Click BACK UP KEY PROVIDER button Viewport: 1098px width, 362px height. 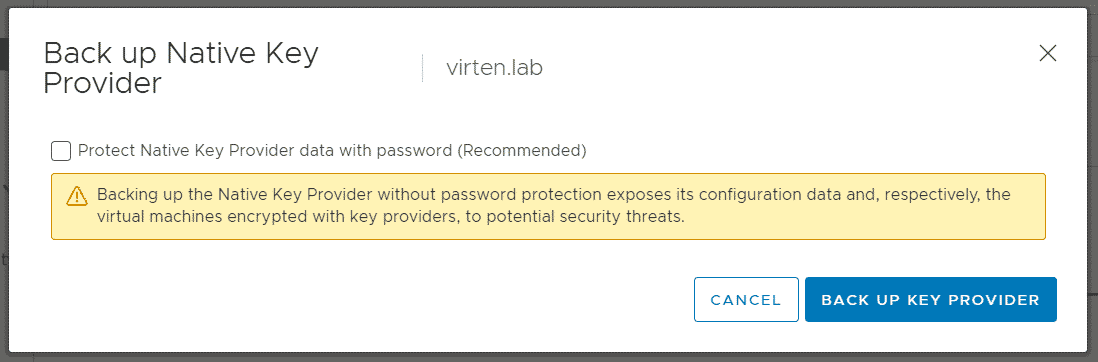click(930, 300)
